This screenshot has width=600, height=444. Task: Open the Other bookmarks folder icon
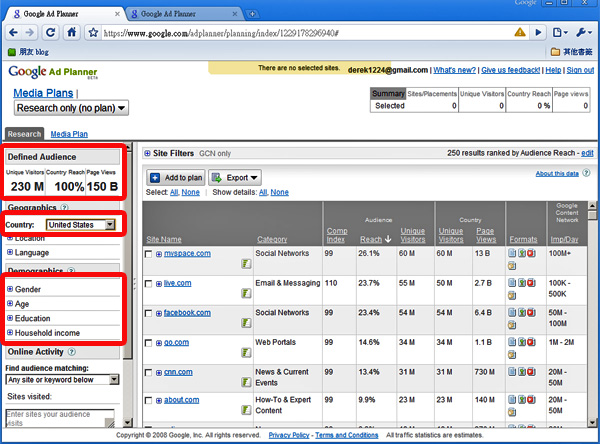point(555,52)
